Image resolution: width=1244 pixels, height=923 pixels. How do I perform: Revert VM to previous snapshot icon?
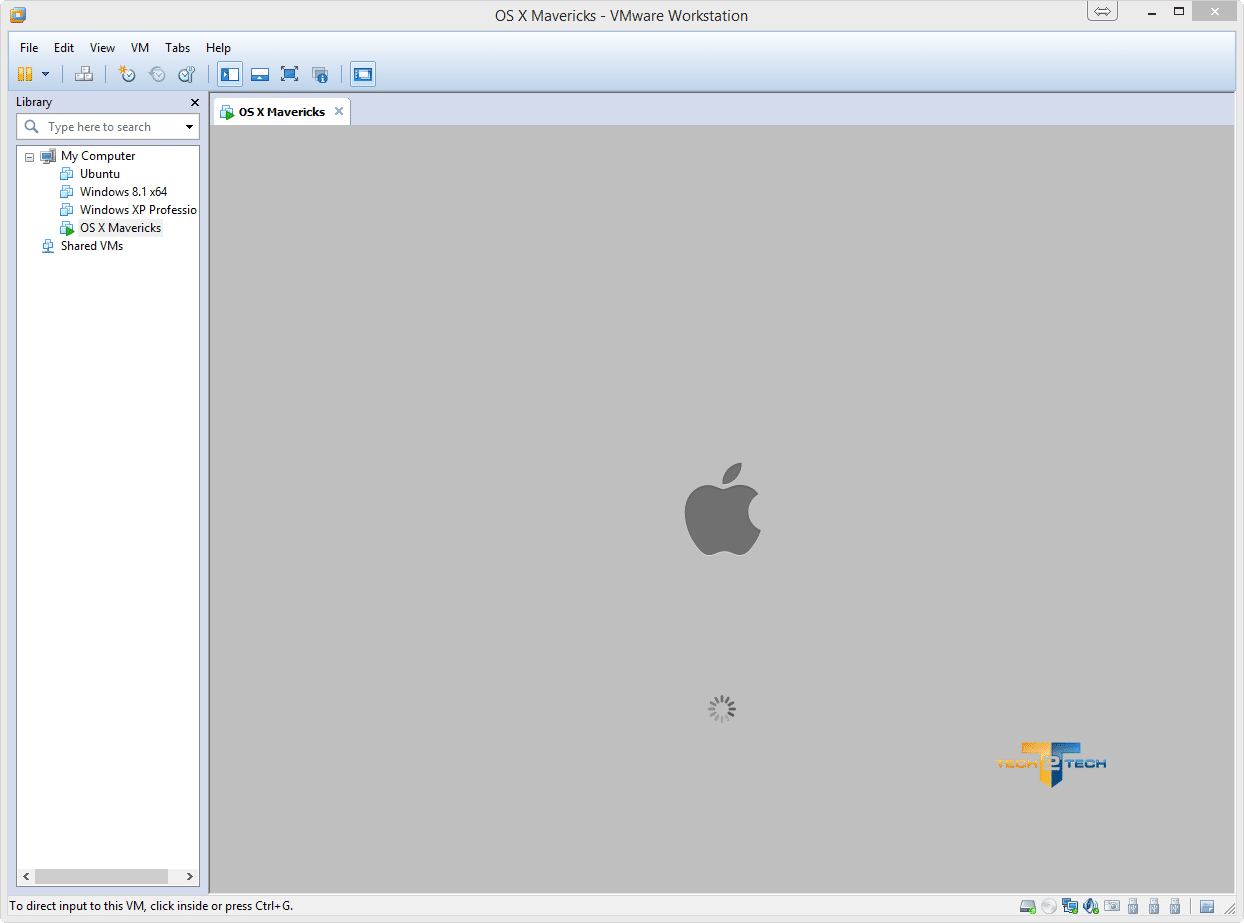[x=157, y=74]
